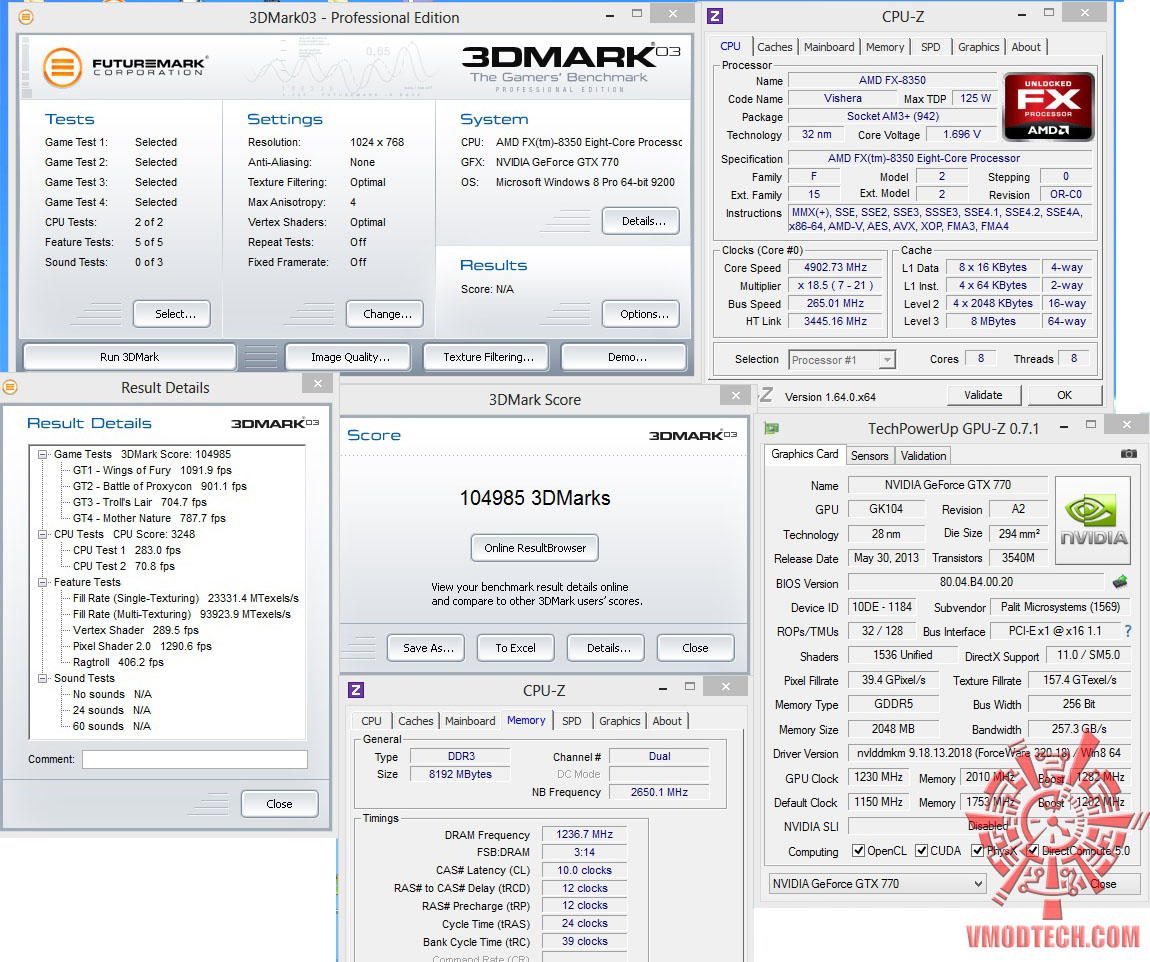1150x962 pixels.
Task: Click Save As... in score window
Action: tap(425, 648)
